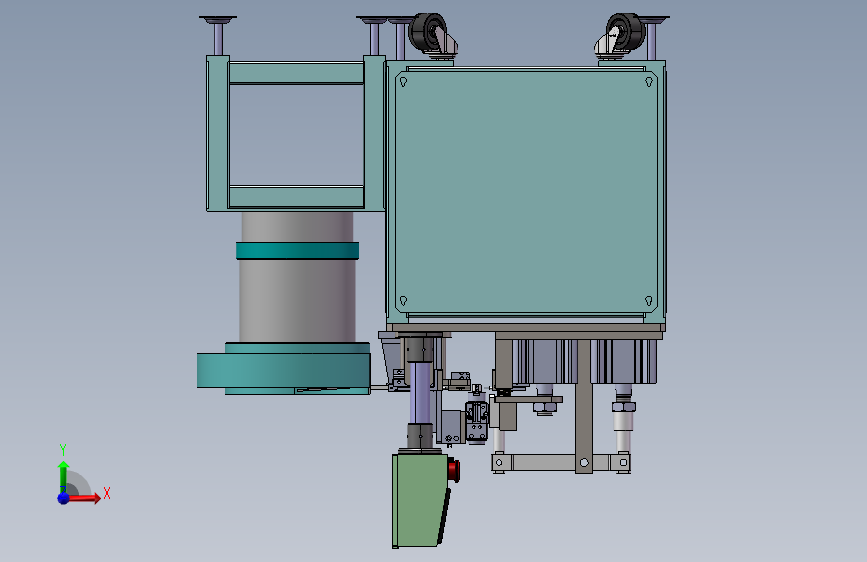Select the purple vertical shaft above the control box
Viewport: 867px width, 562px height.
(x=420, y=393)
